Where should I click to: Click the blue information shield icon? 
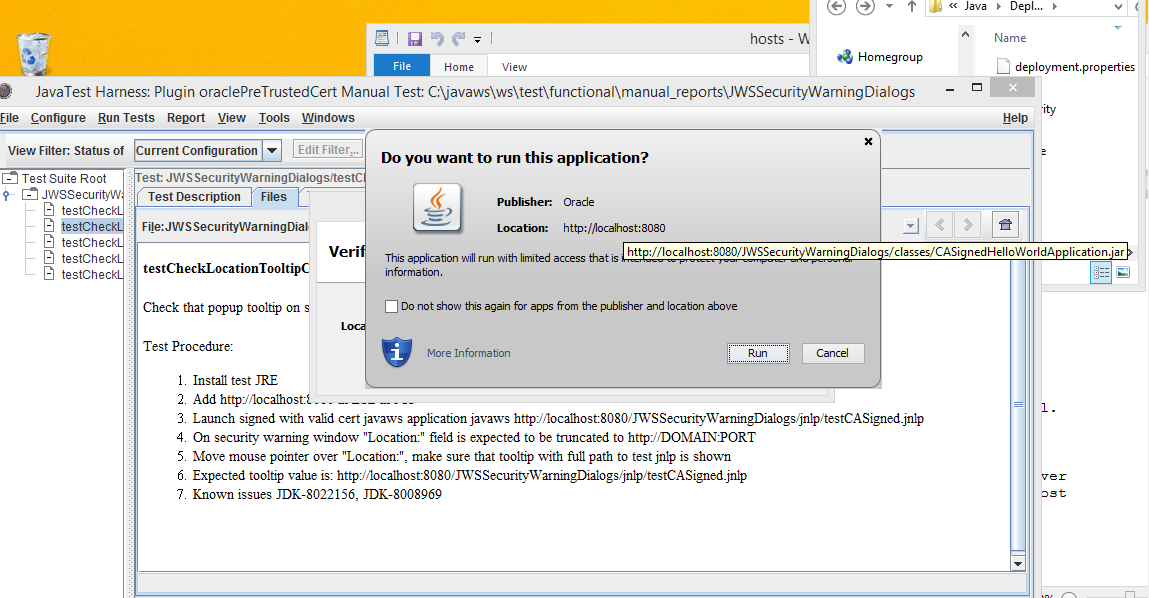(x=397, y=352)
